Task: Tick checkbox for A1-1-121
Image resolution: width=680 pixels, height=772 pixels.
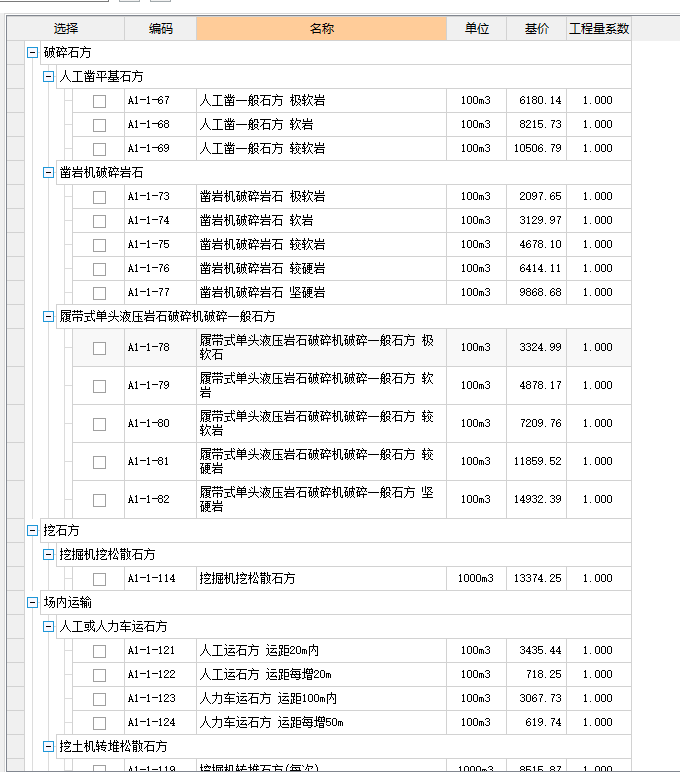Action: pyautogui.click(x=99, y=651)
